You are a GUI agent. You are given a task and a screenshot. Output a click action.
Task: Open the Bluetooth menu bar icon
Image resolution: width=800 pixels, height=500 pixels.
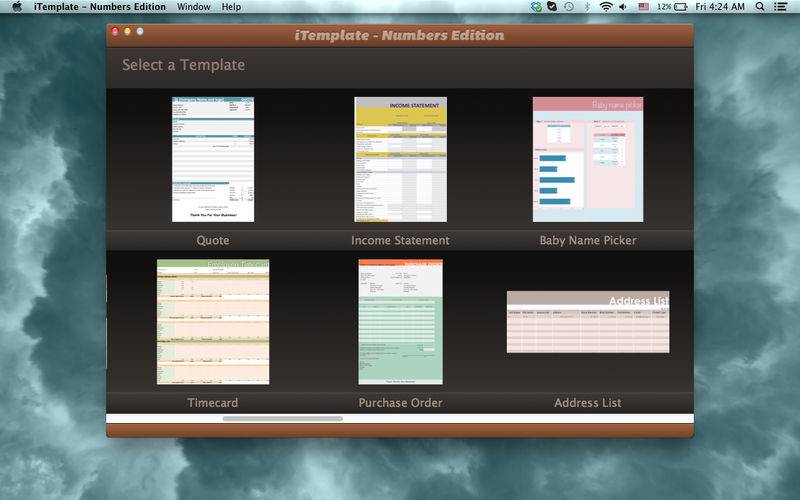click(587, 7)
